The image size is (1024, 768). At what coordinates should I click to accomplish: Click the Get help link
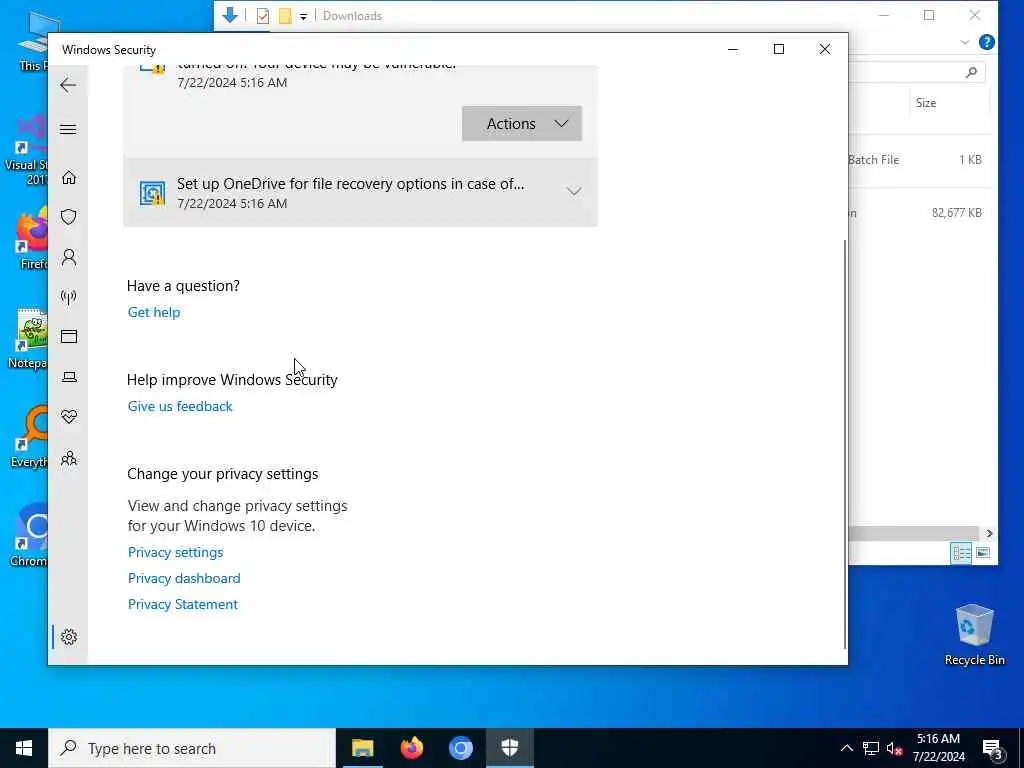[154, 312]
